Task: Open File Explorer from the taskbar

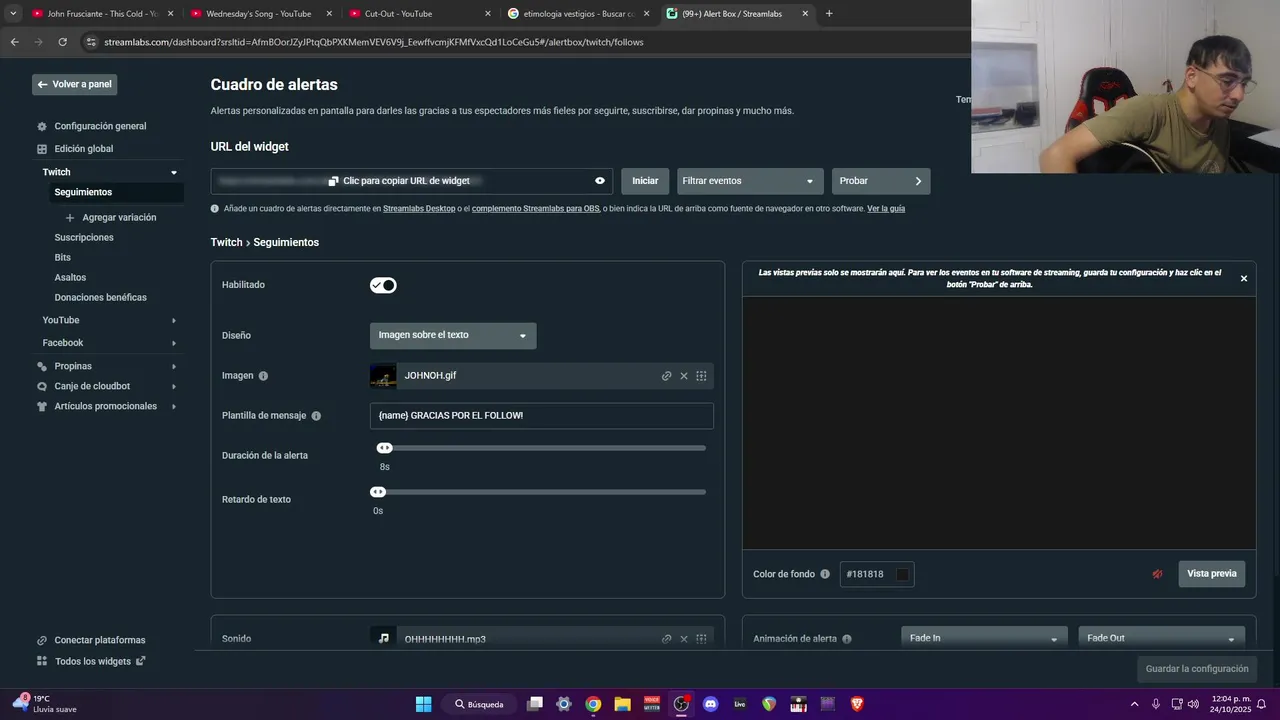Action: tap(622, 704)
